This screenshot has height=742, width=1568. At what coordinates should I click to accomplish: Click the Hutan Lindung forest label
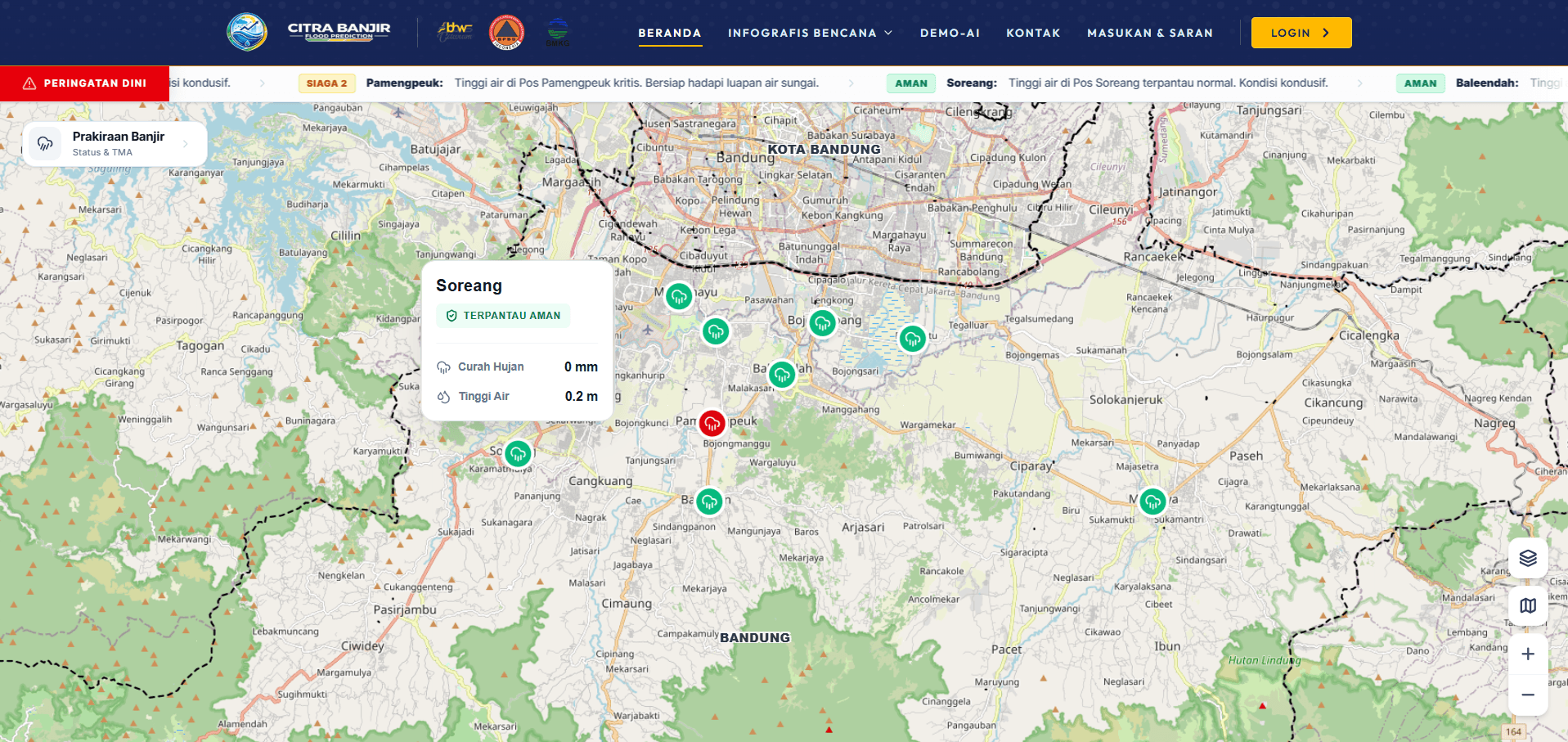tap(1265, 660)
